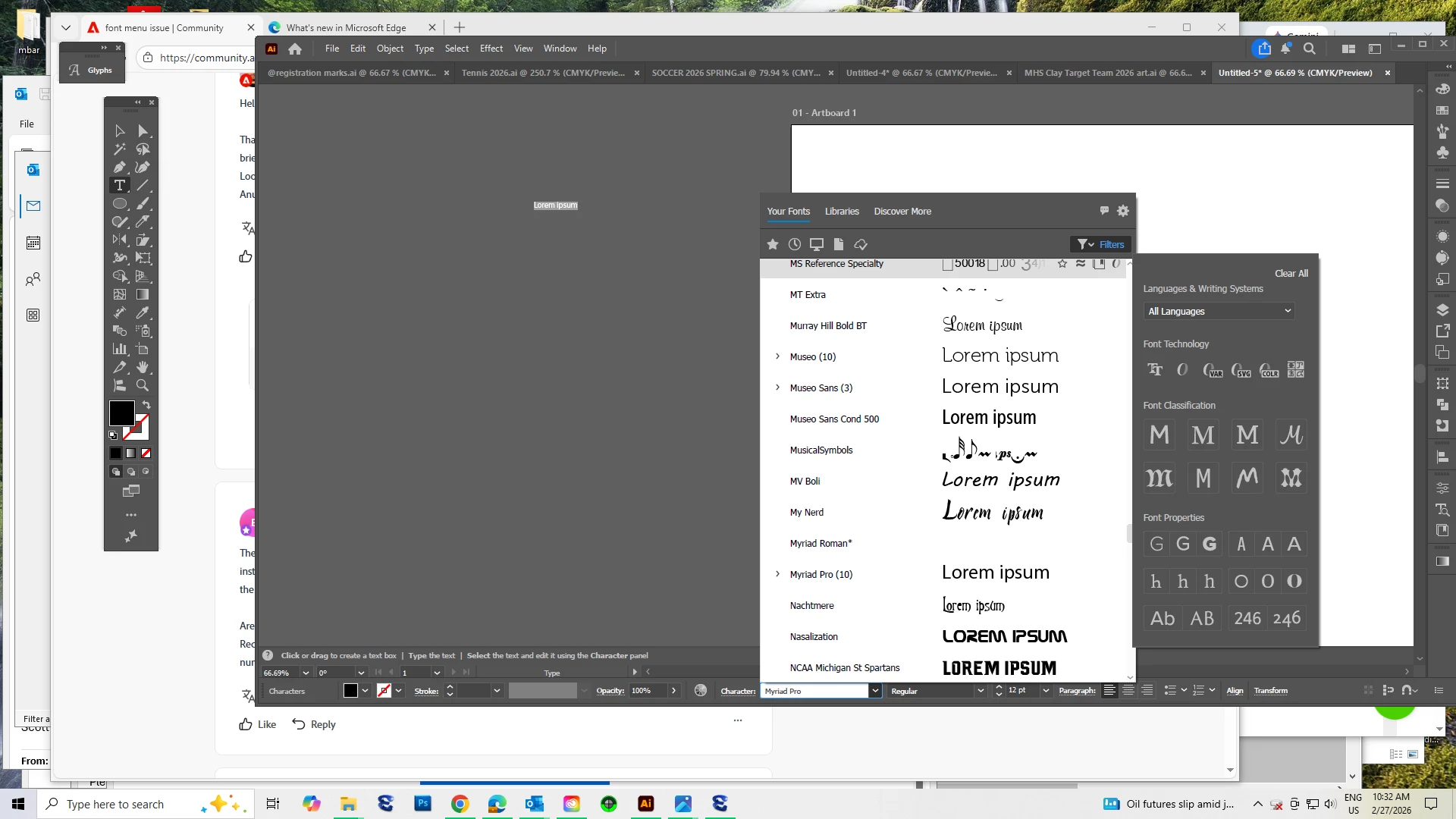Choose the Nasalization font from list
This screenshot has width=1456, height=819.
pyautogui.click(x=814, y=637)
